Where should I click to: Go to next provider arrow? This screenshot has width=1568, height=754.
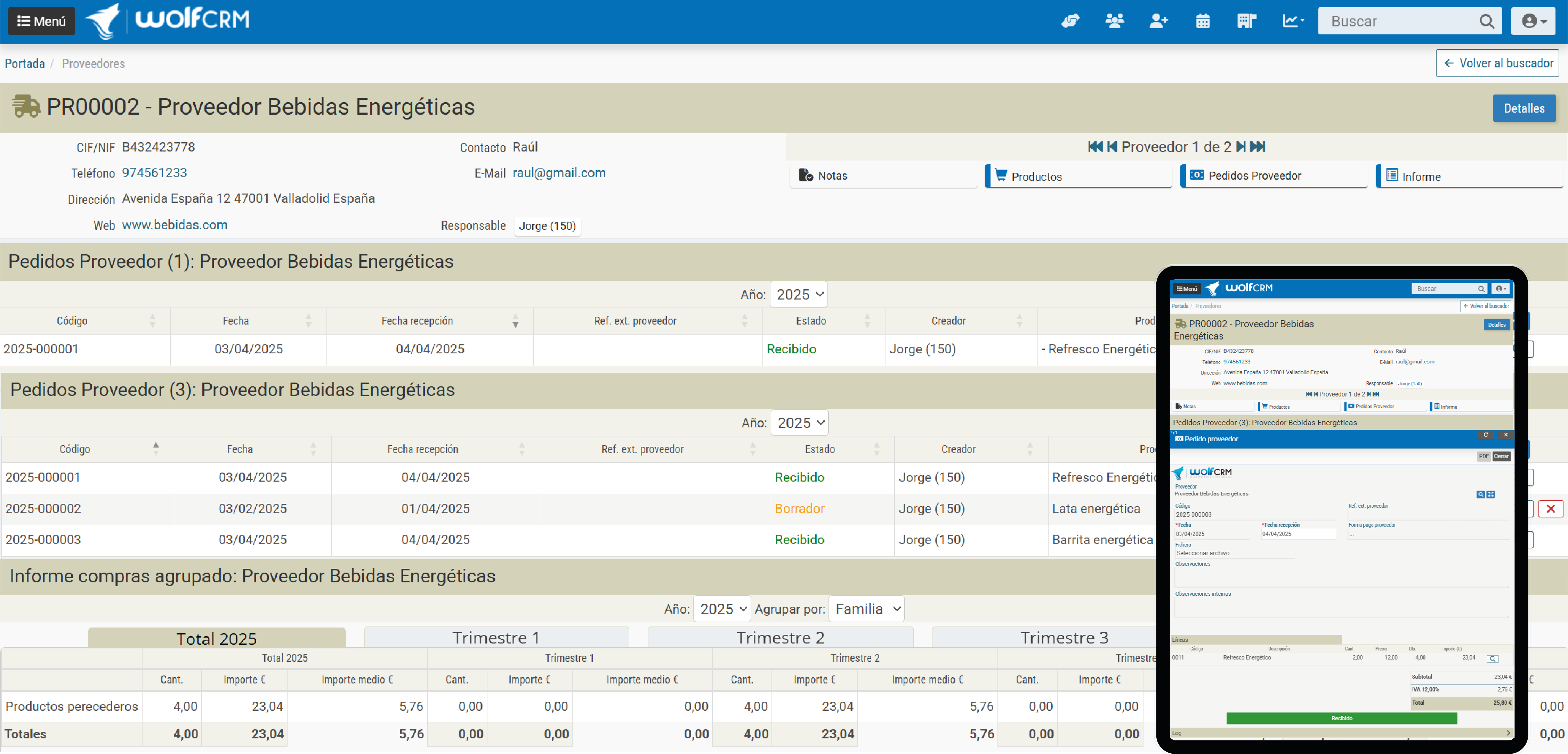pyautogui.click(x=1240, y=147)
